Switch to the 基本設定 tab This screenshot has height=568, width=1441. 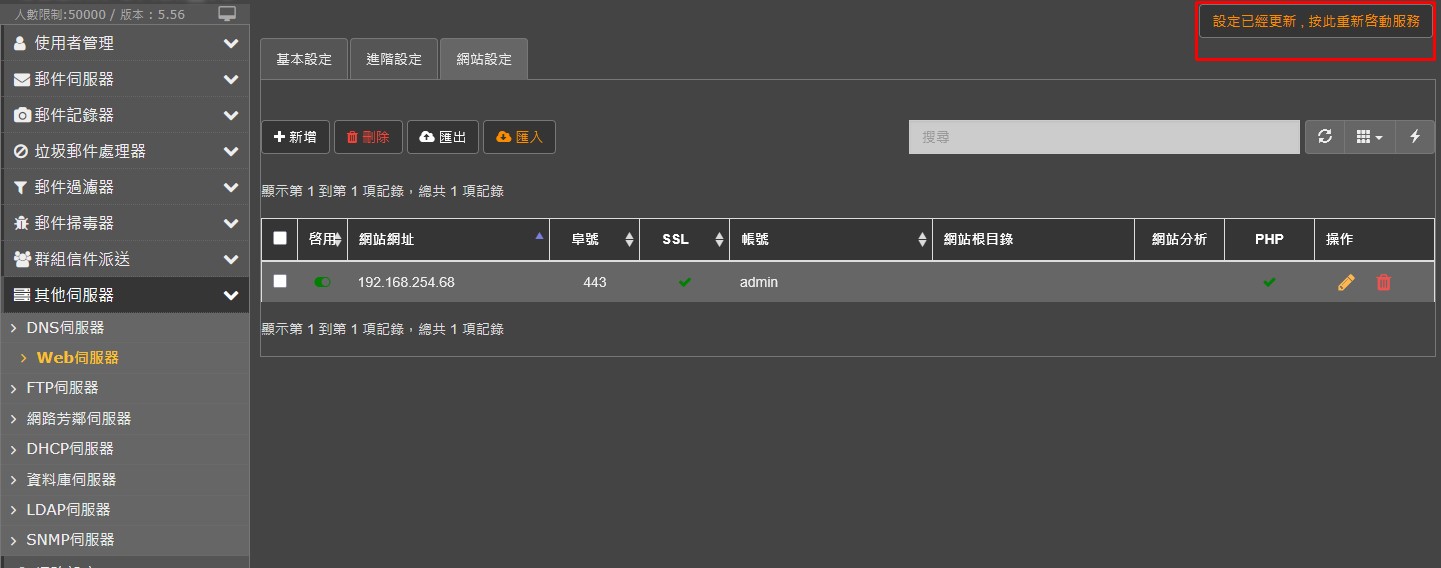[x=304, y=59]
